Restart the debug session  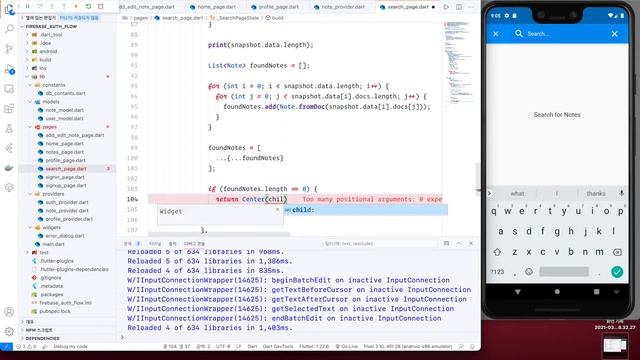88,7
